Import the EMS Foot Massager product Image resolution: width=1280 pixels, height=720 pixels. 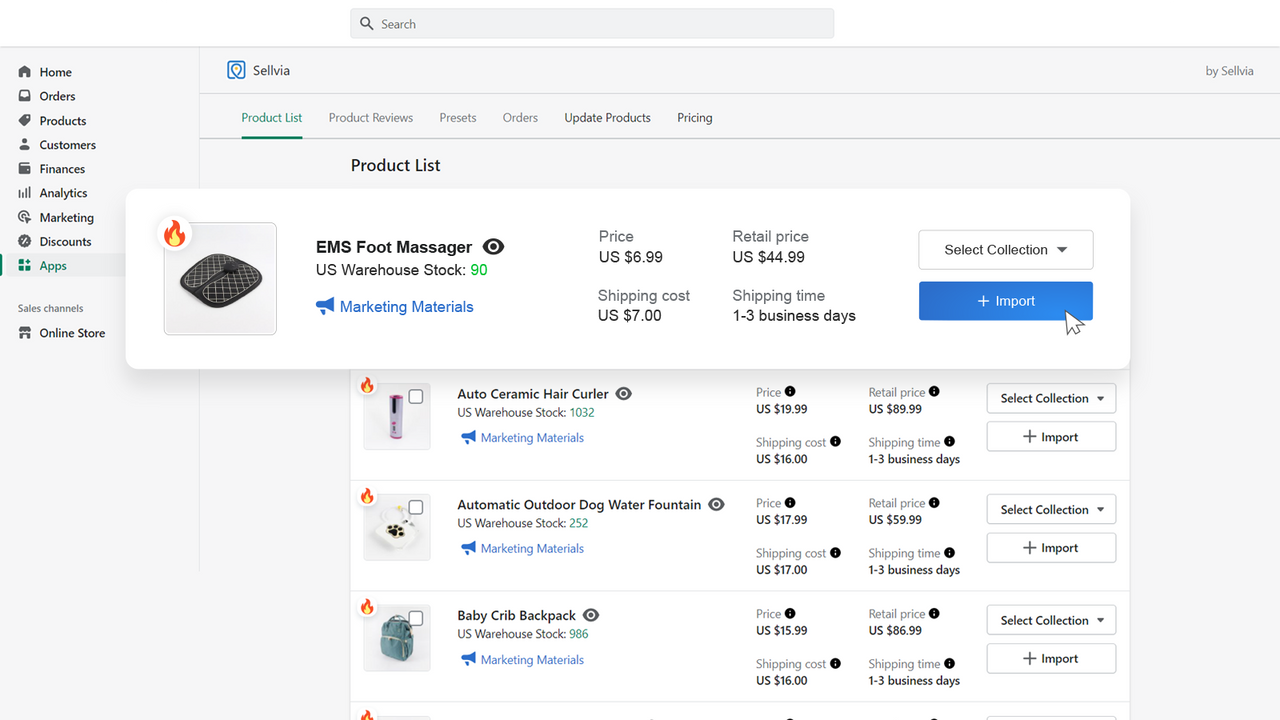1005,300
